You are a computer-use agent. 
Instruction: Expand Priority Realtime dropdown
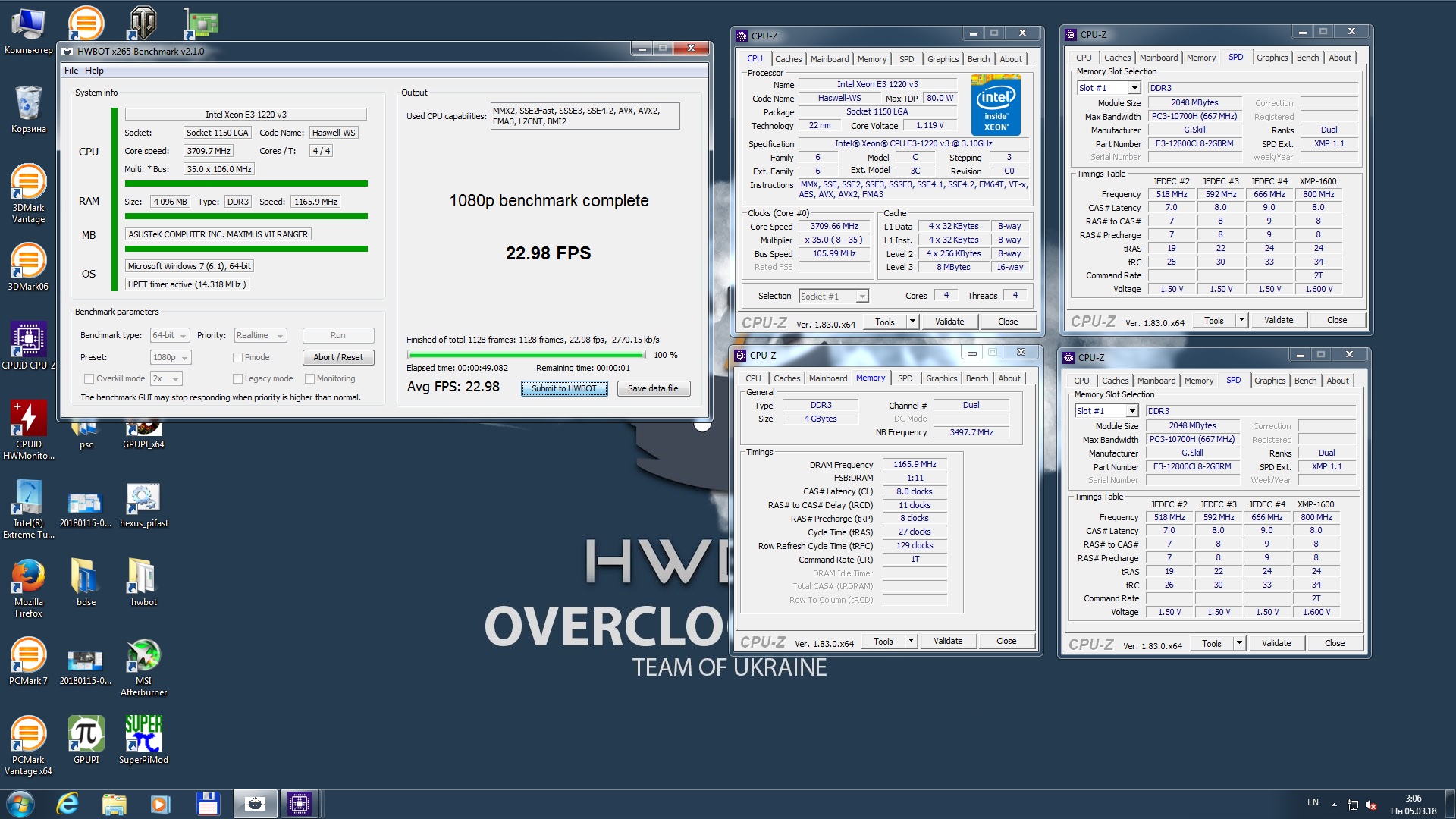point(260,336)
